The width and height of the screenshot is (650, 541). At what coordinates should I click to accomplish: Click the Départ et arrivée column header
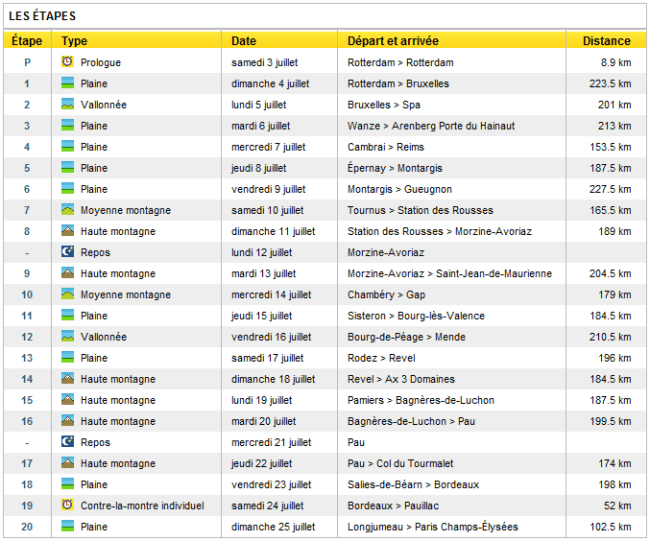pos(392,41)
